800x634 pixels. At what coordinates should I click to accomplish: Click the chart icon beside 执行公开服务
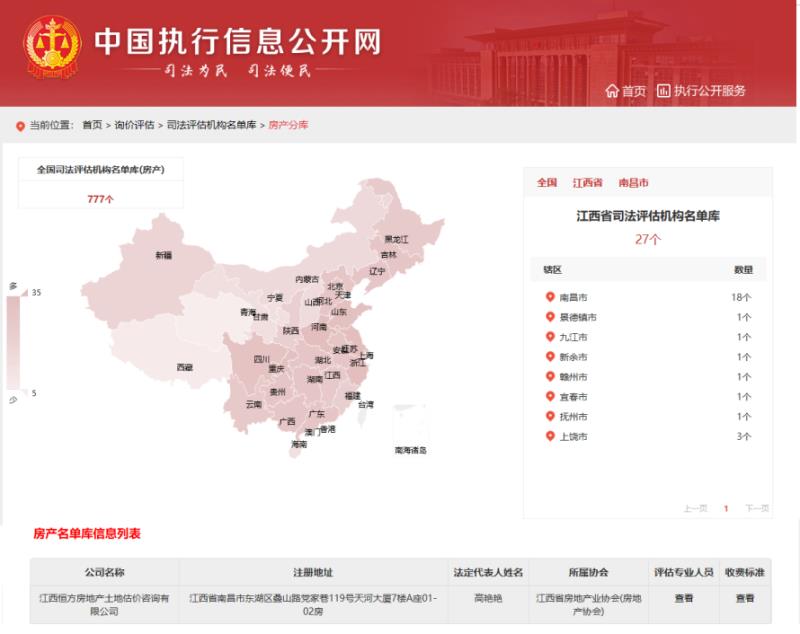(x=663, y=91)
